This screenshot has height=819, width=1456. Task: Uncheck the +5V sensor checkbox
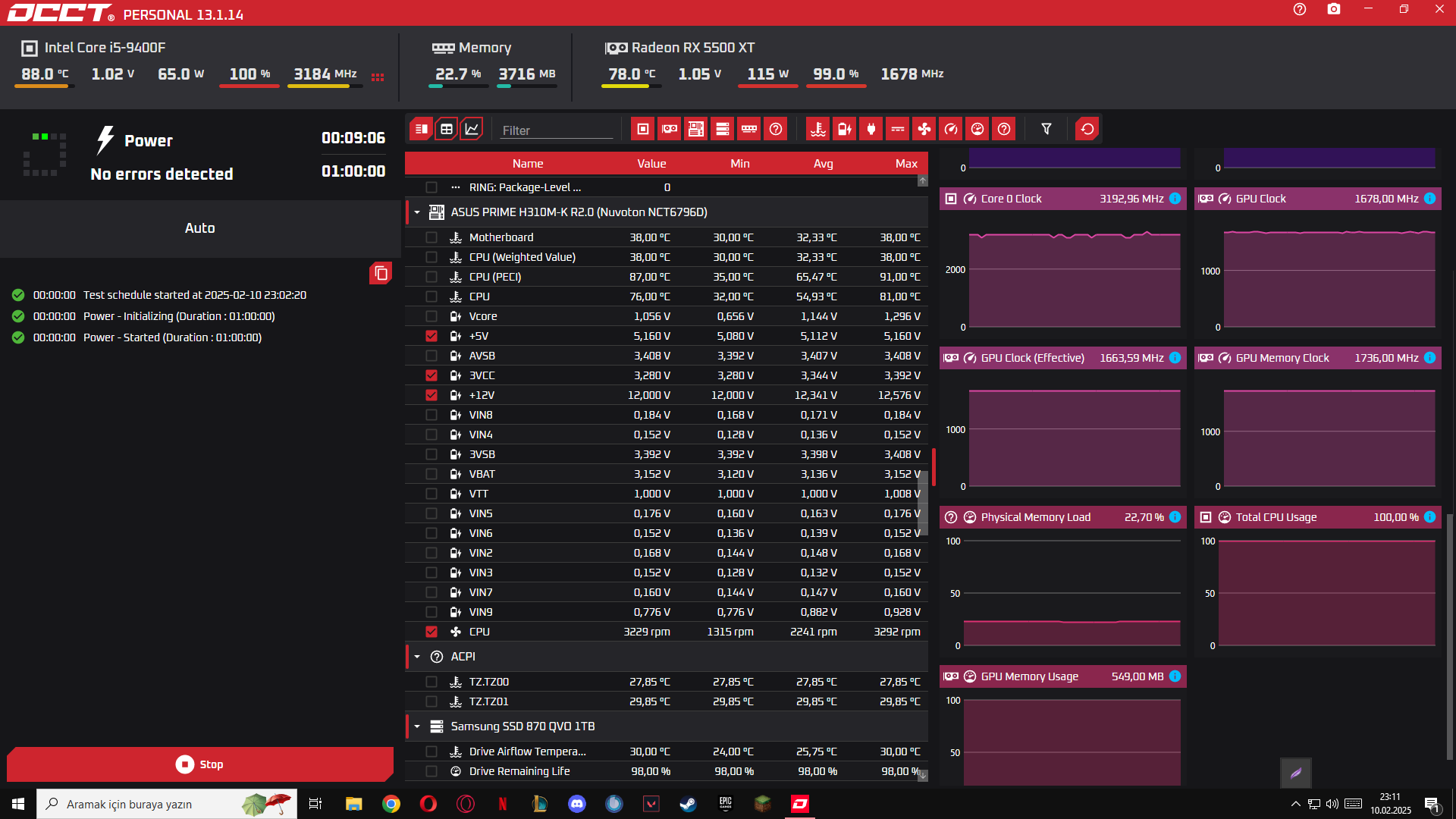click(x=431, y=336)
